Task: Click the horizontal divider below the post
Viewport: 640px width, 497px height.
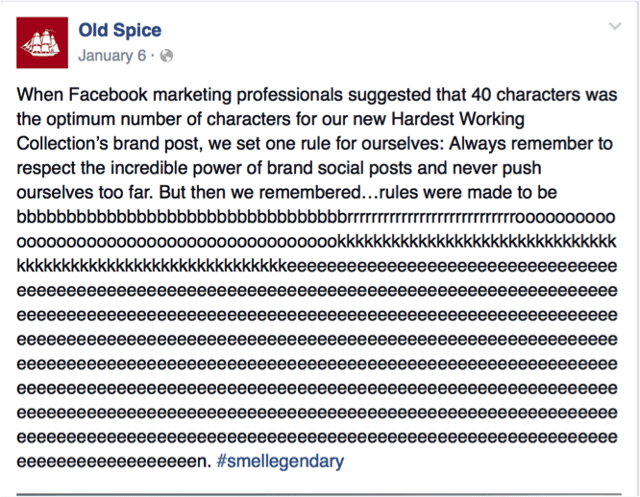Action: click(x=319, y=495)
